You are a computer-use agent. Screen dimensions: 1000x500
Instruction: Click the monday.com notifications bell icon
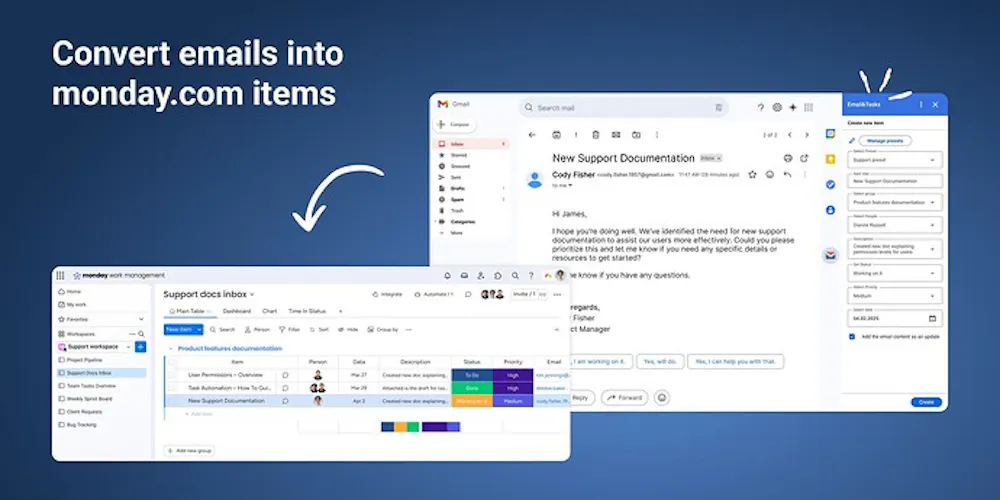447,276
